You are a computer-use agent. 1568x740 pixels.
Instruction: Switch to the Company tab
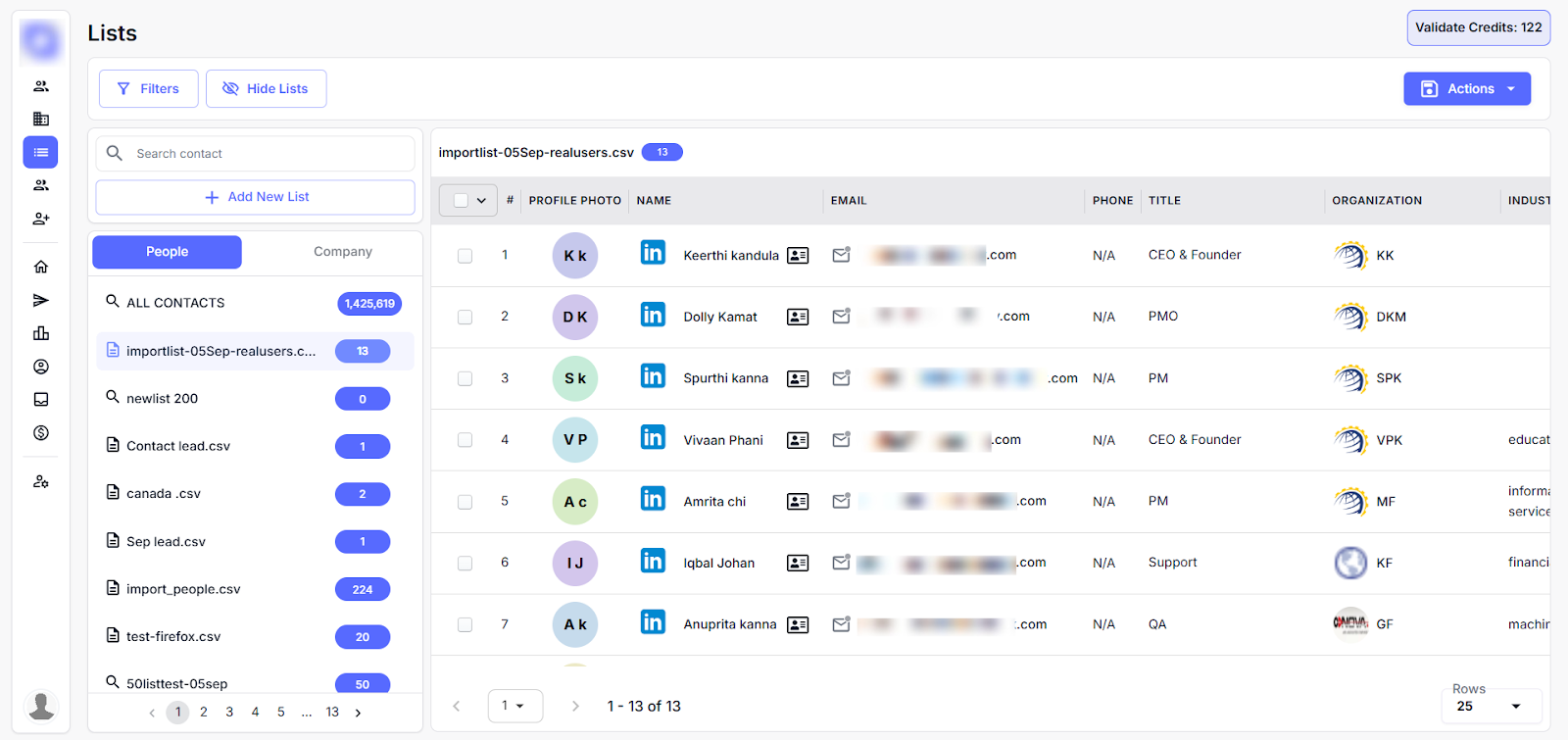point(342,252)
